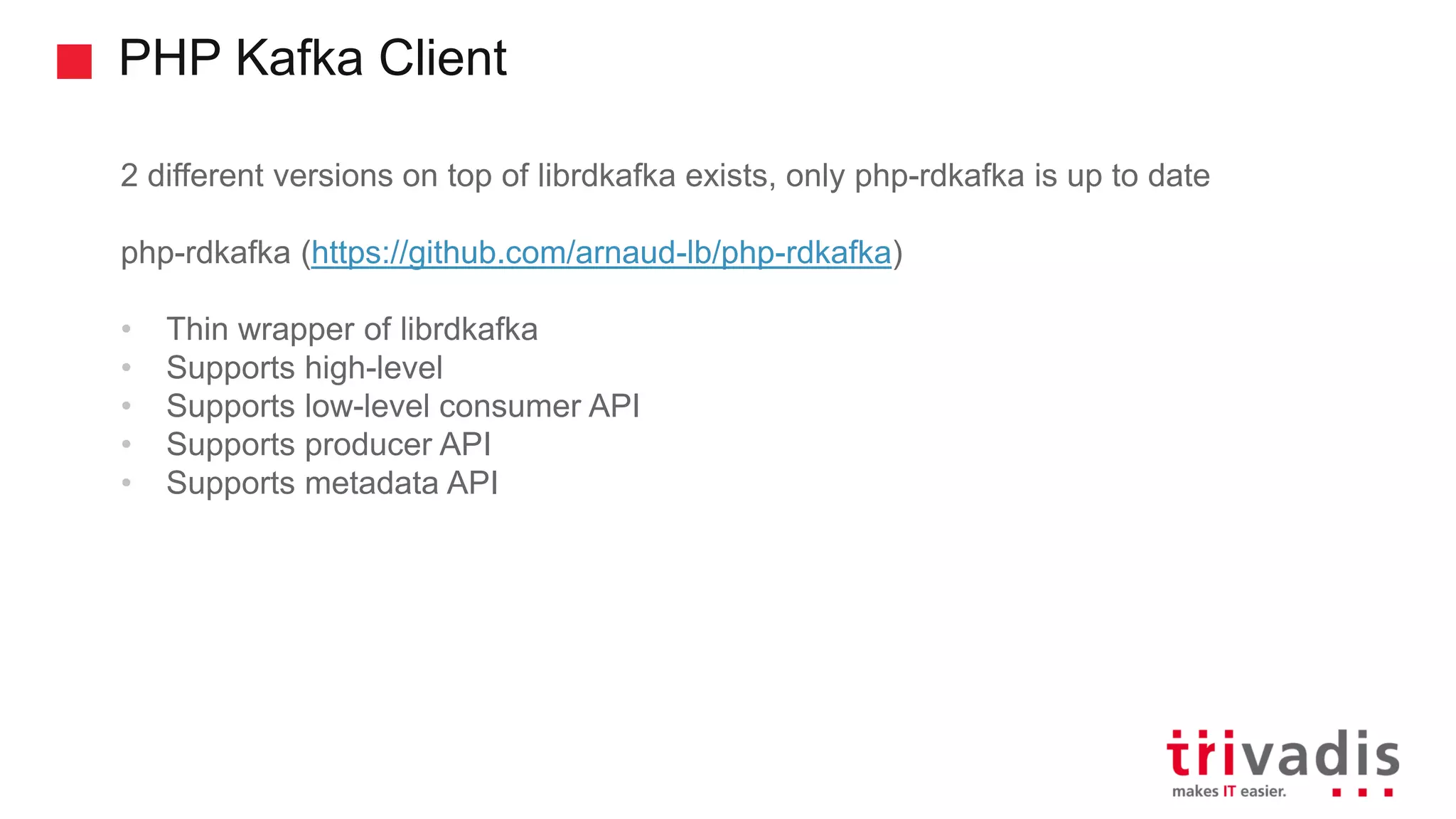Click the trivadis logo
This screenshot has width=1456, height=819.
click(x=1282, y=755)
